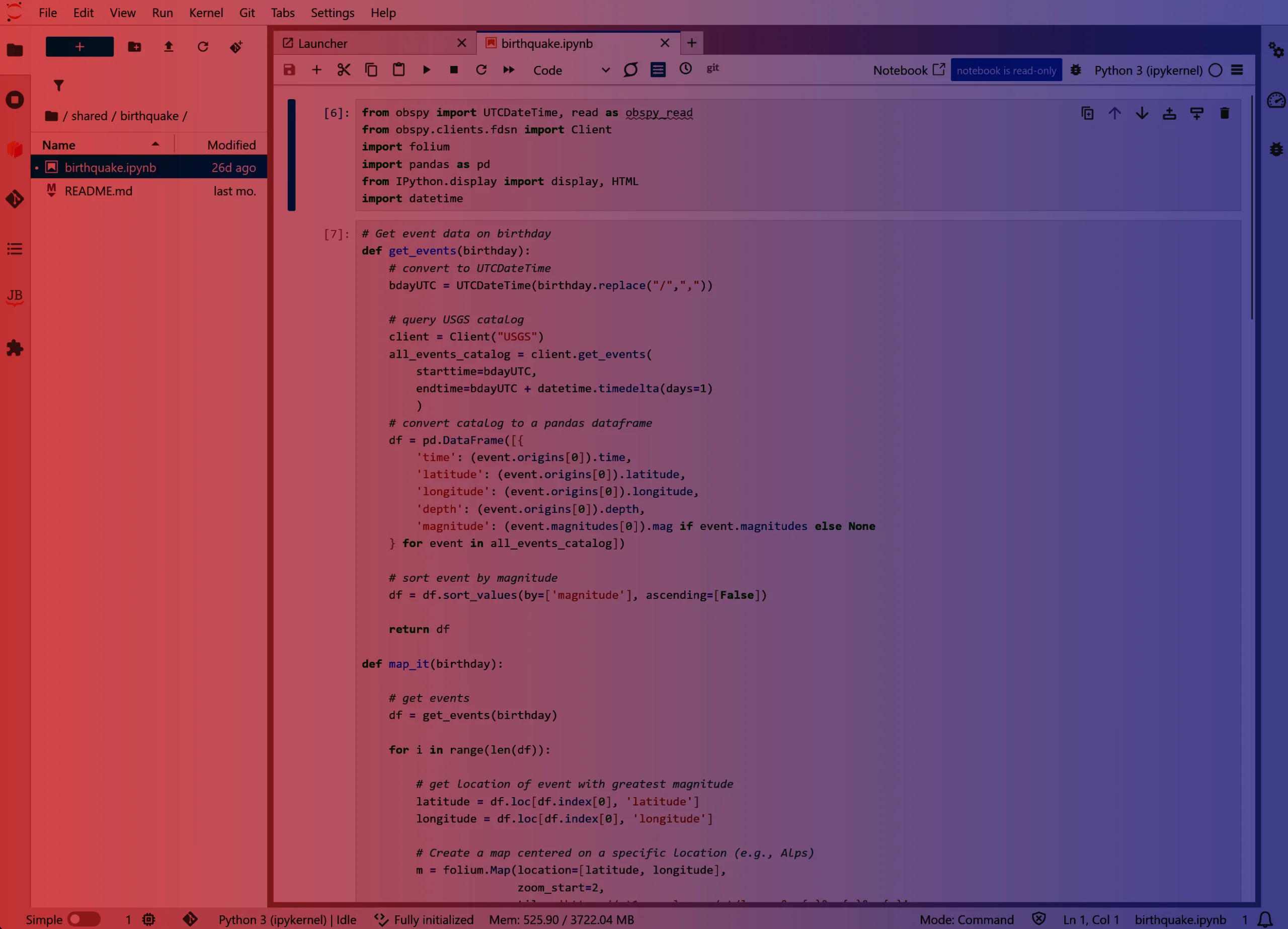
Task: Interrupt the kernel with stop button
Action: coord(454,70)
